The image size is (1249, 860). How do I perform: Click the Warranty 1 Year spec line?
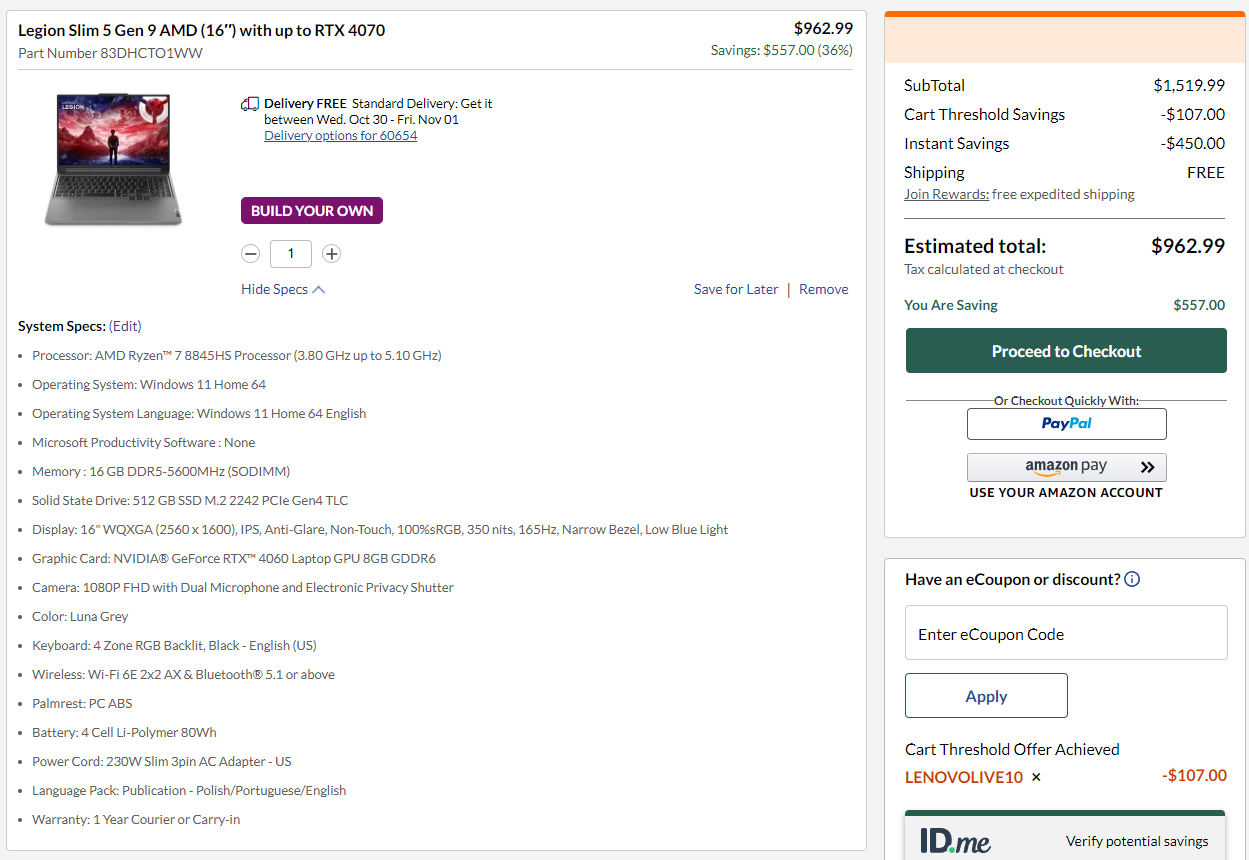[x=136, y=819]
